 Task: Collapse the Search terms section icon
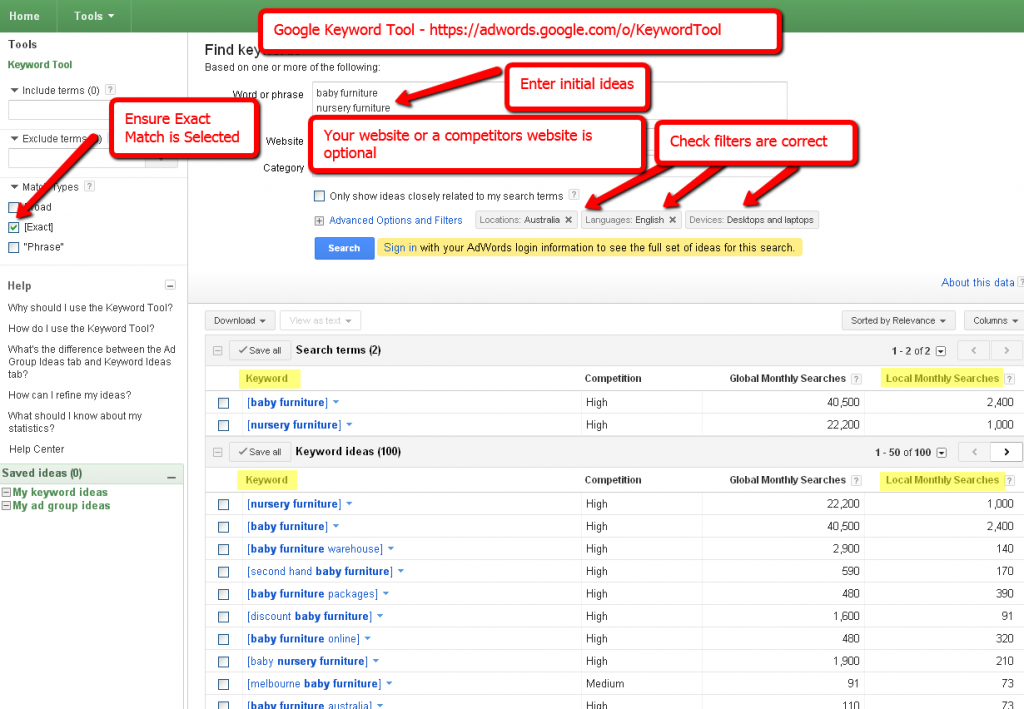tap(217, 351)
